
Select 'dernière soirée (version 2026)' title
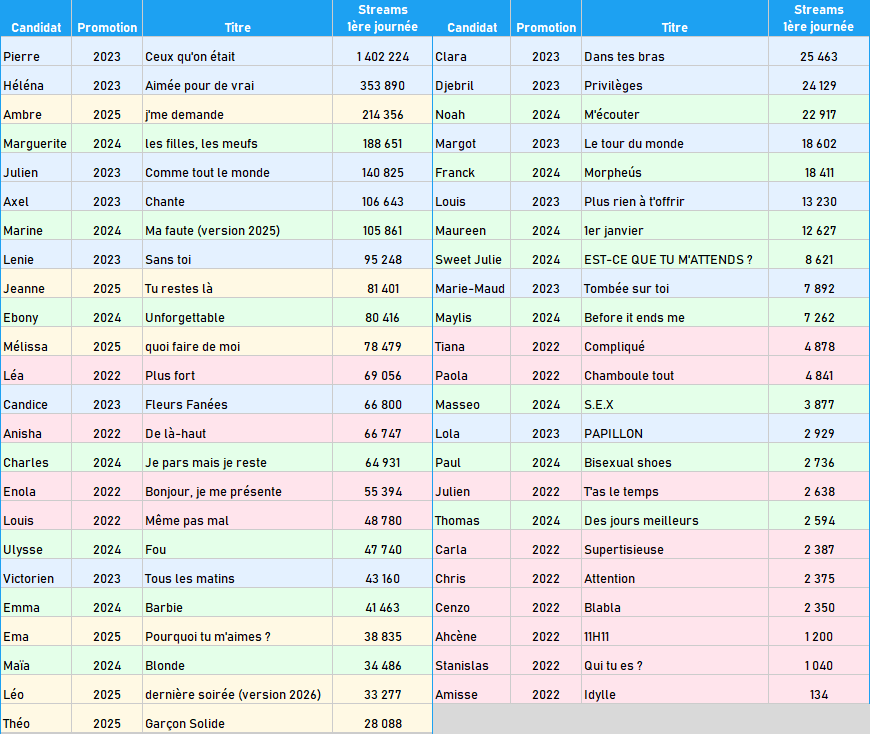pos(237,689)
